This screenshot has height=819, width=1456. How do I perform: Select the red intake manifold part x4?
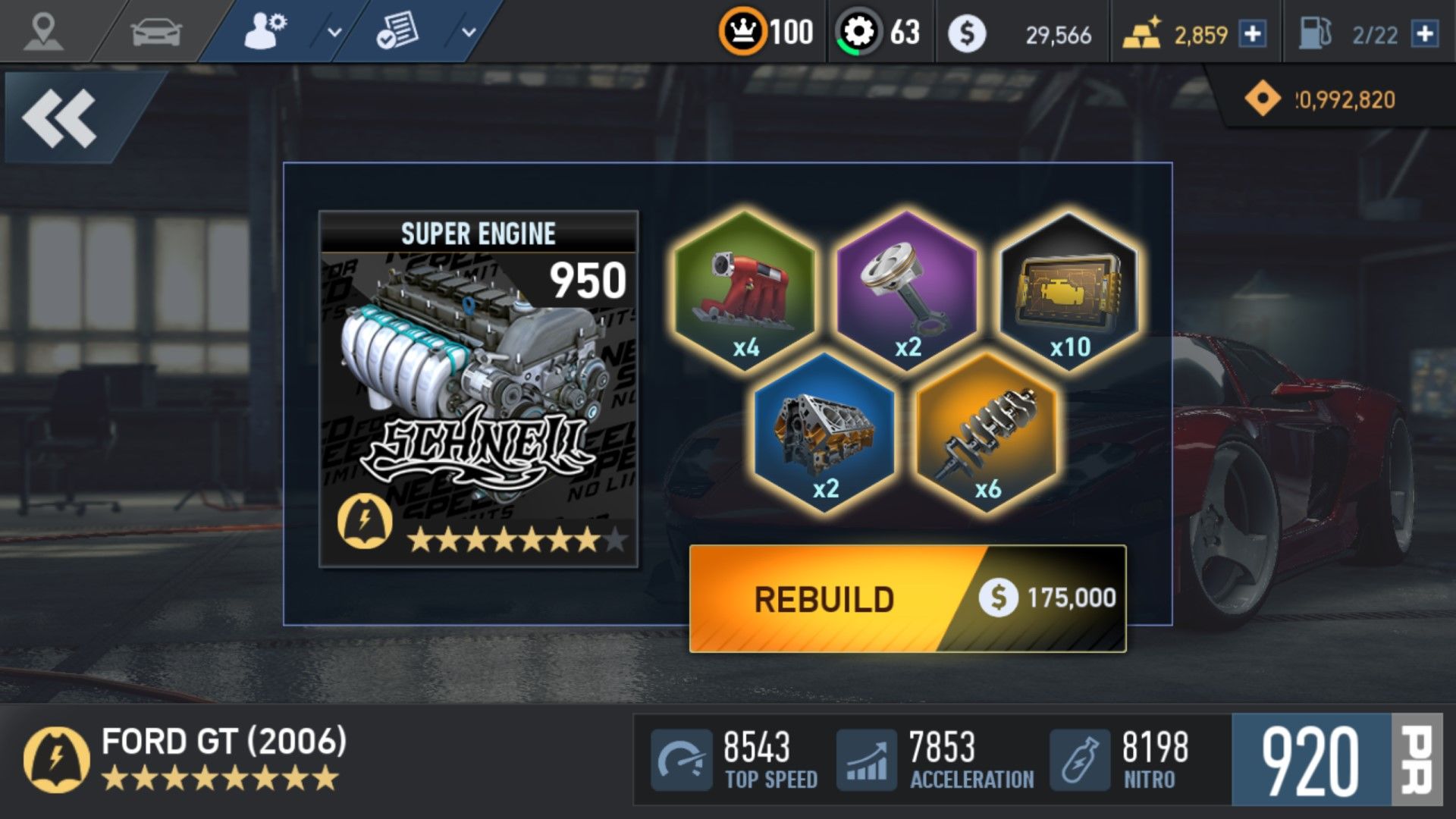[745, 291]
